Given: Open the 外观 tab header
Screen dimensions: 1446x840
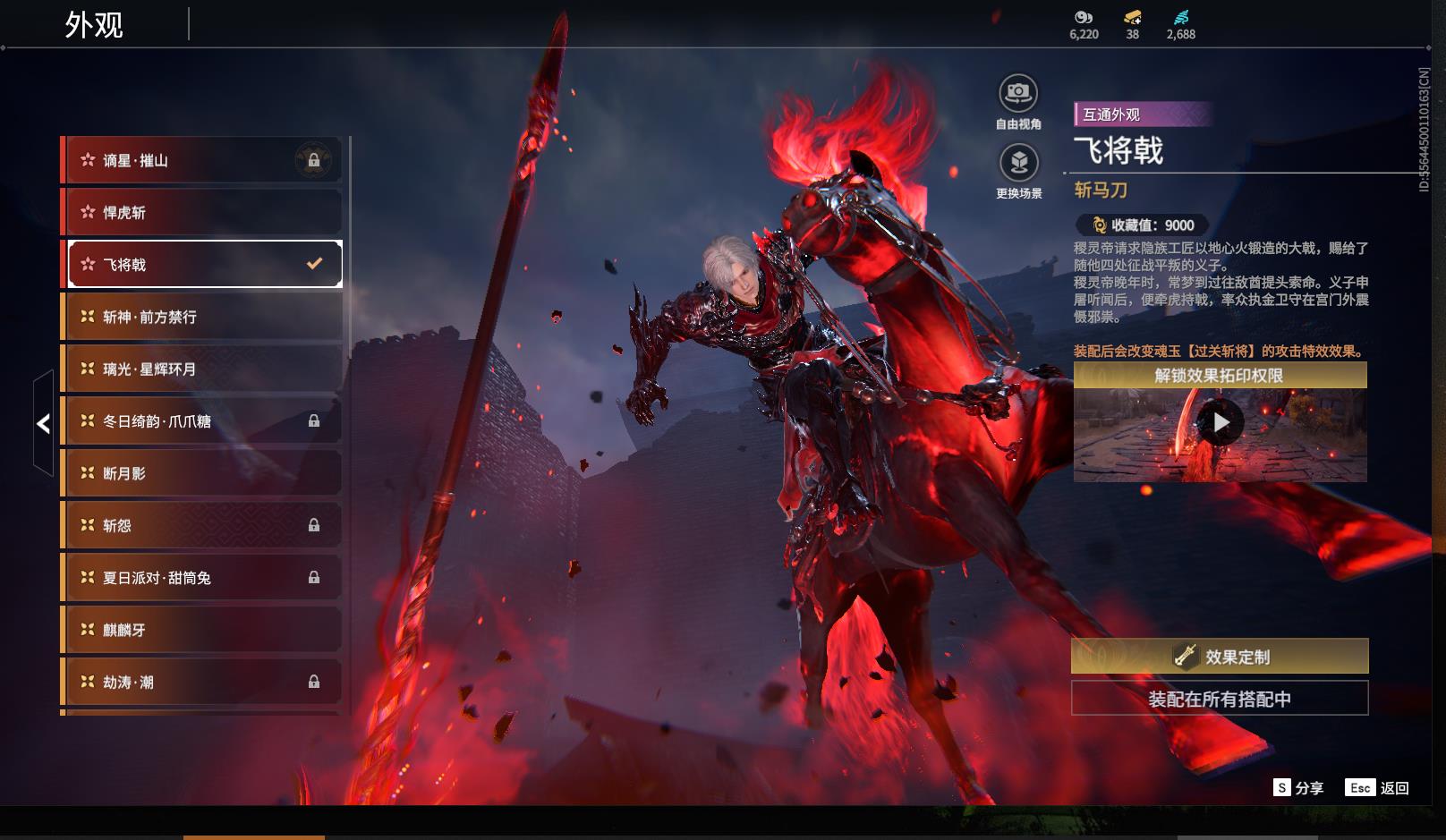Looking at the screenshot, I should pyautogui.click(x=94, y=25).
